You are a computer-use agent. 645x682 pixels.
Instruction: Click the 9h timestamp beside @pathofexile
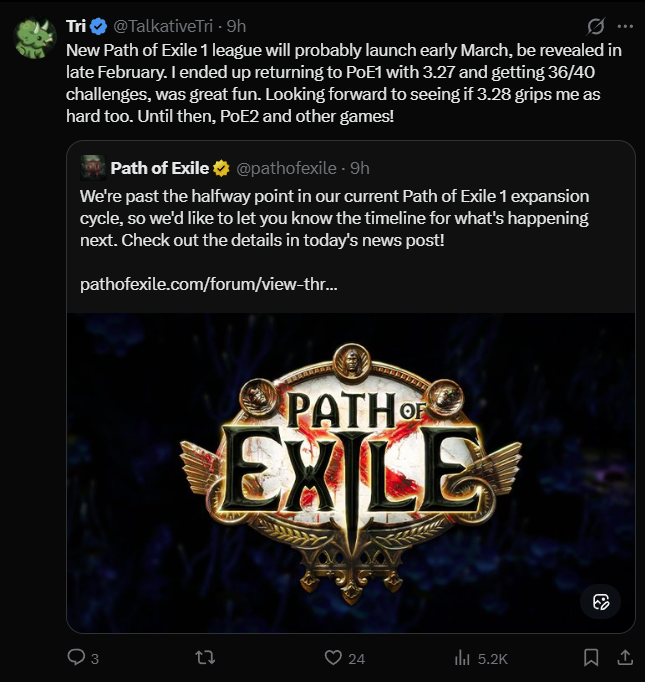pos(360,167)
